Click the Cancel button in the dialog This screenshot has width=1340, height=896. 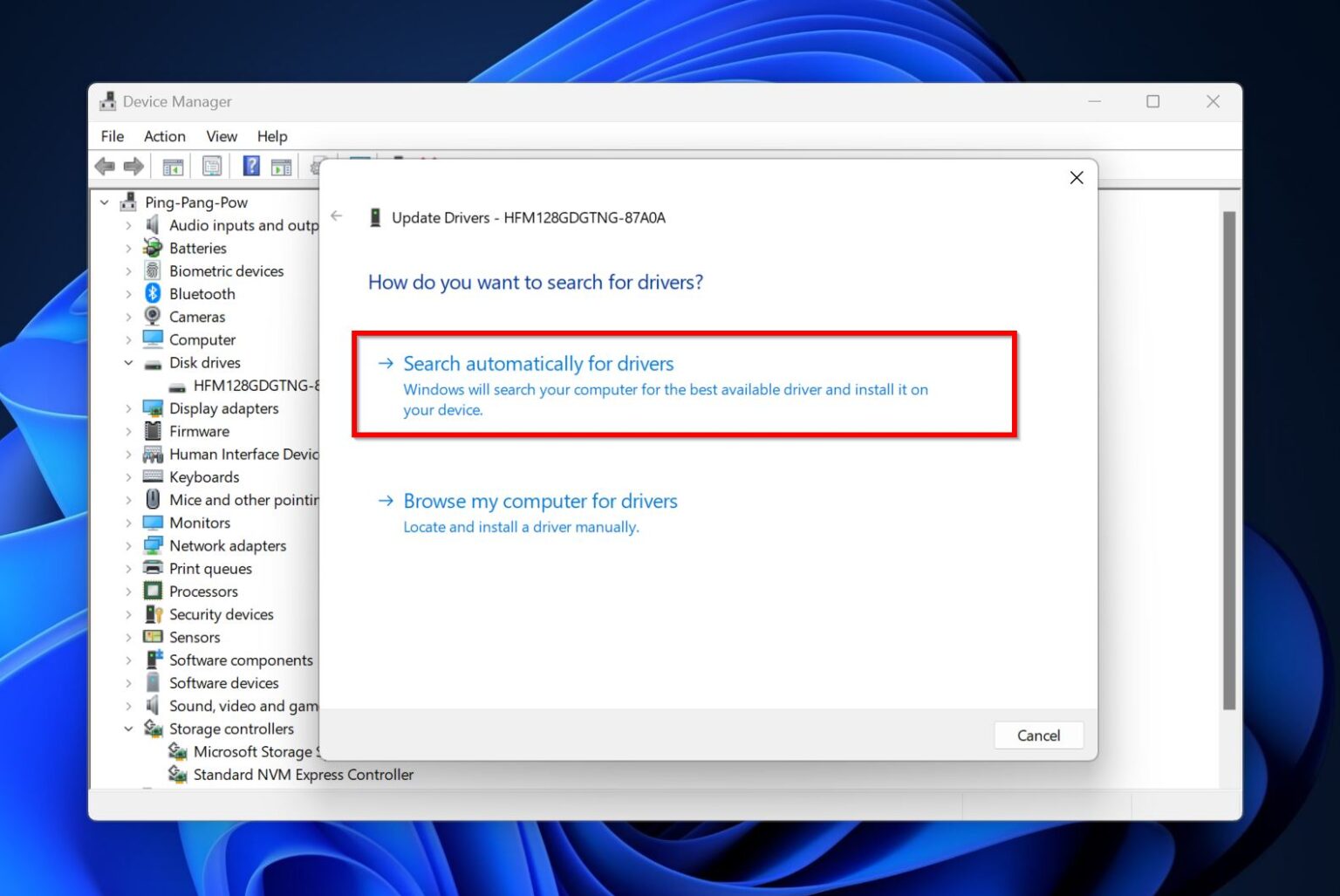(1038, 735)
